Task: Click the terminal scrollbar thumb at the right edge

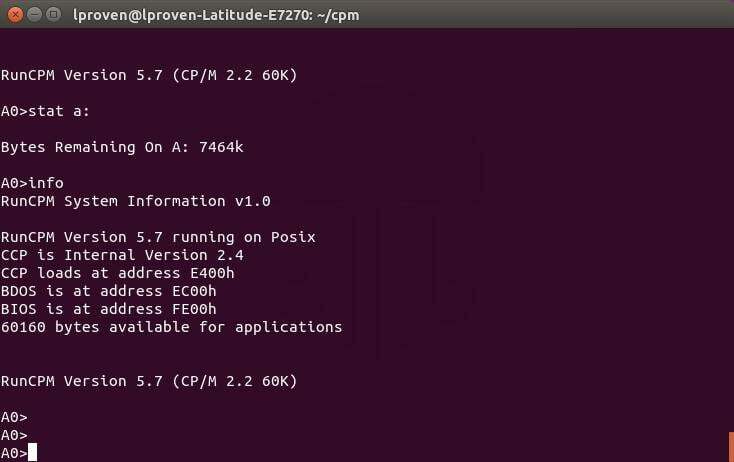Action: [x=731, y=447]
